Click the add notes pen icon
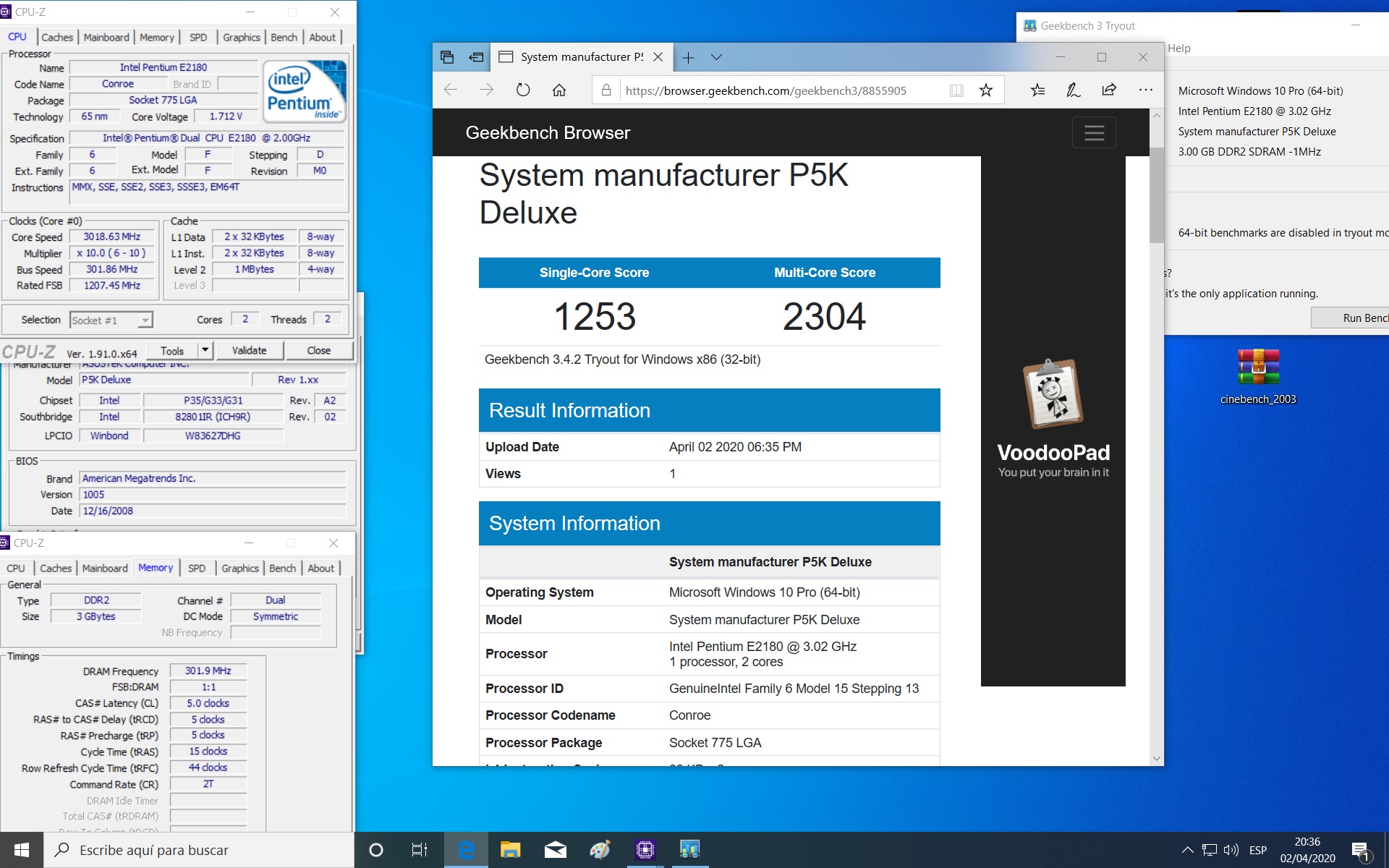The image size is (1389, 868). (1073, 90)
